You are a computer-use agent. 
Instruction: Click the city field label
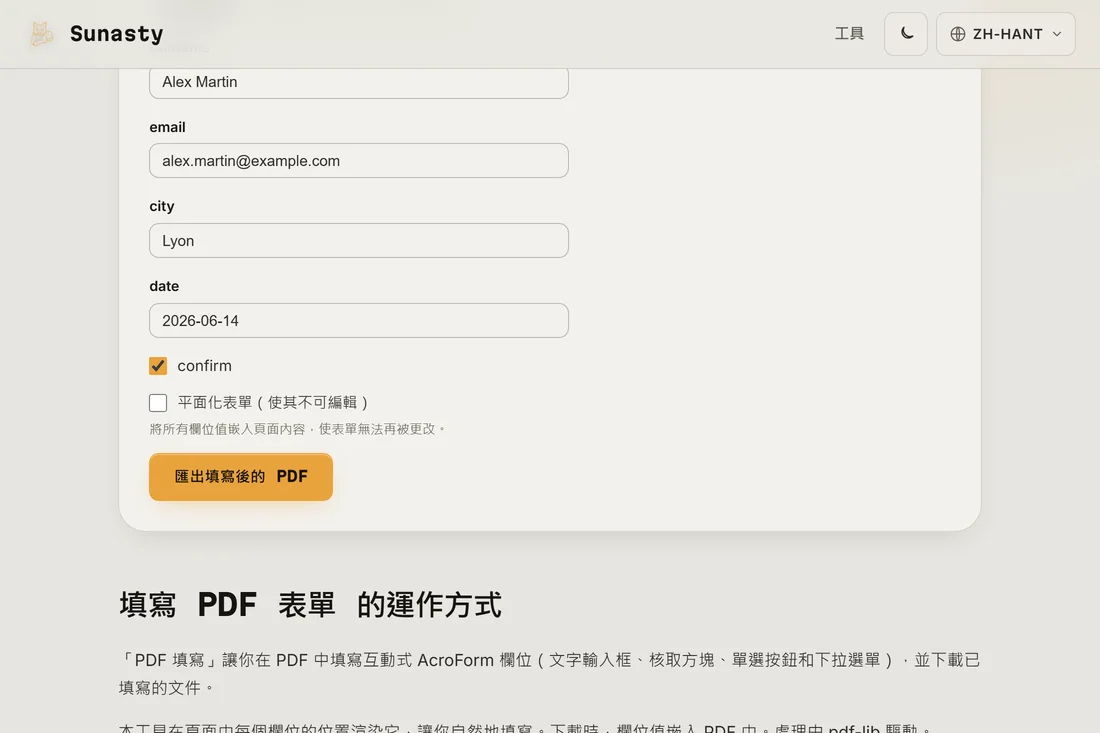click(x=161, y=206)
